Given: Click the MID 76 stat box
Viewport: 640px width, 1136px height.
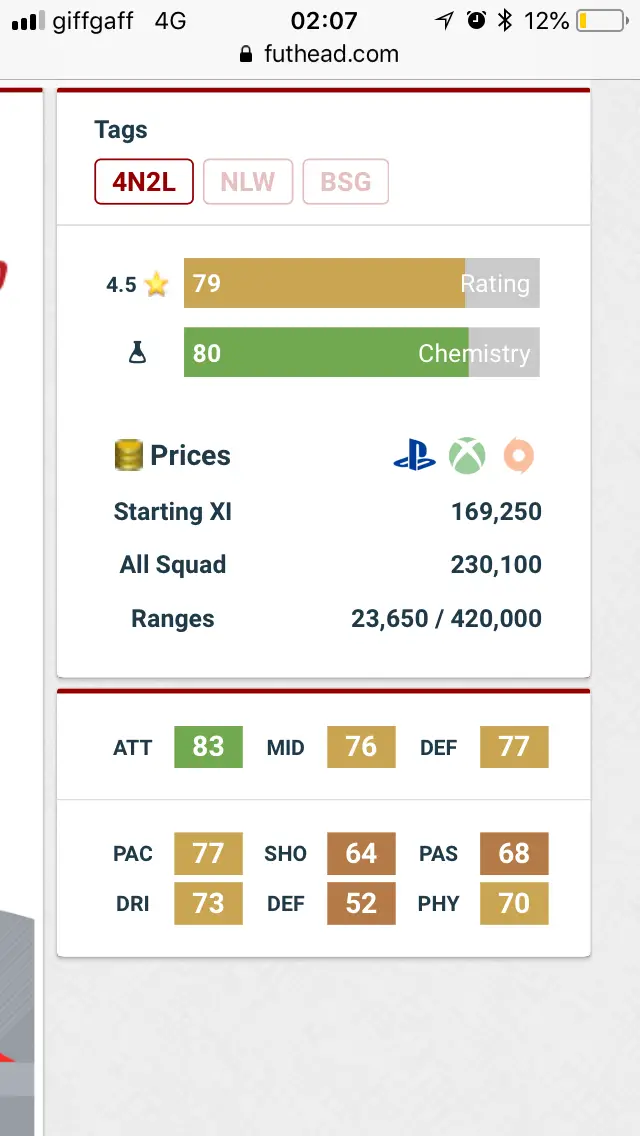Looking at the screenshot, I should (361, 747).
